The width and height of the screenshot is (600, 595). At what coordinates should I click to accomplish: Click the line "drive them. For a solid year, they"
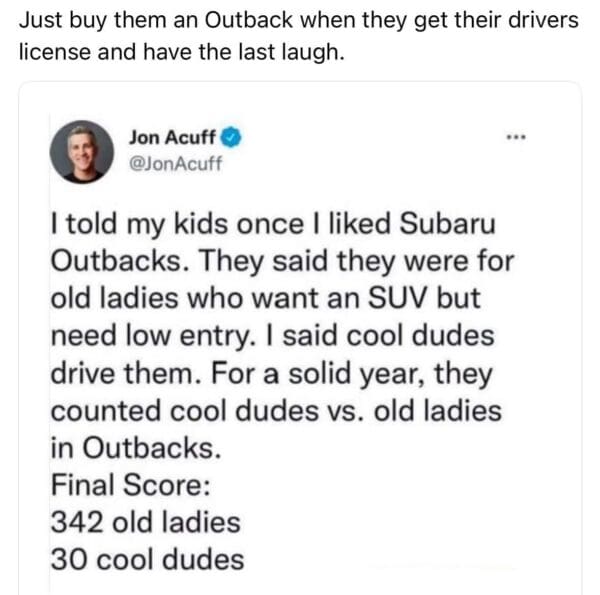pyautogui.click(x=271, y=374)
